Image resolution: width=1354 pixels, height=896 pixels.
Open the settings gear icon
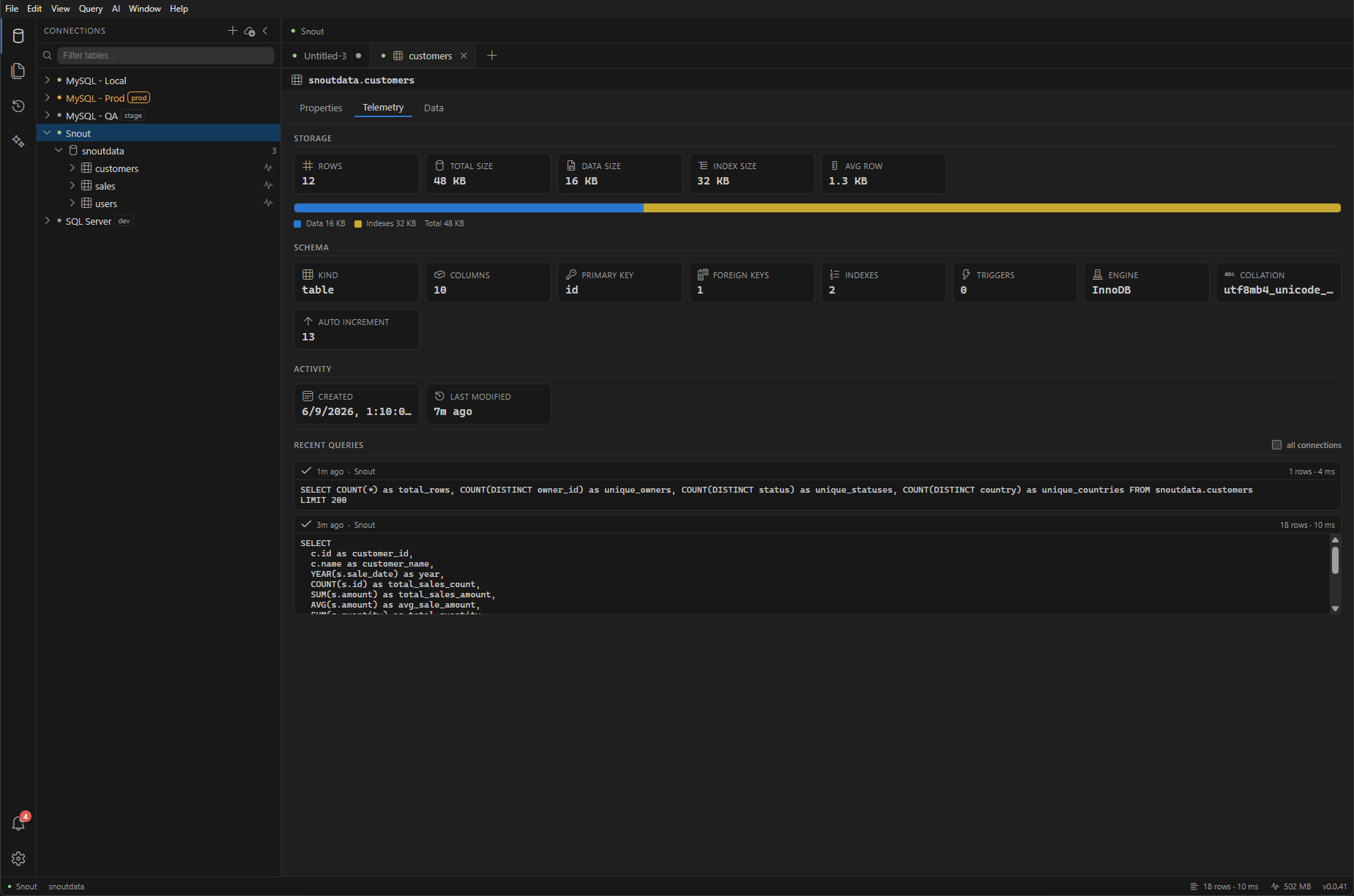(18, 859)
